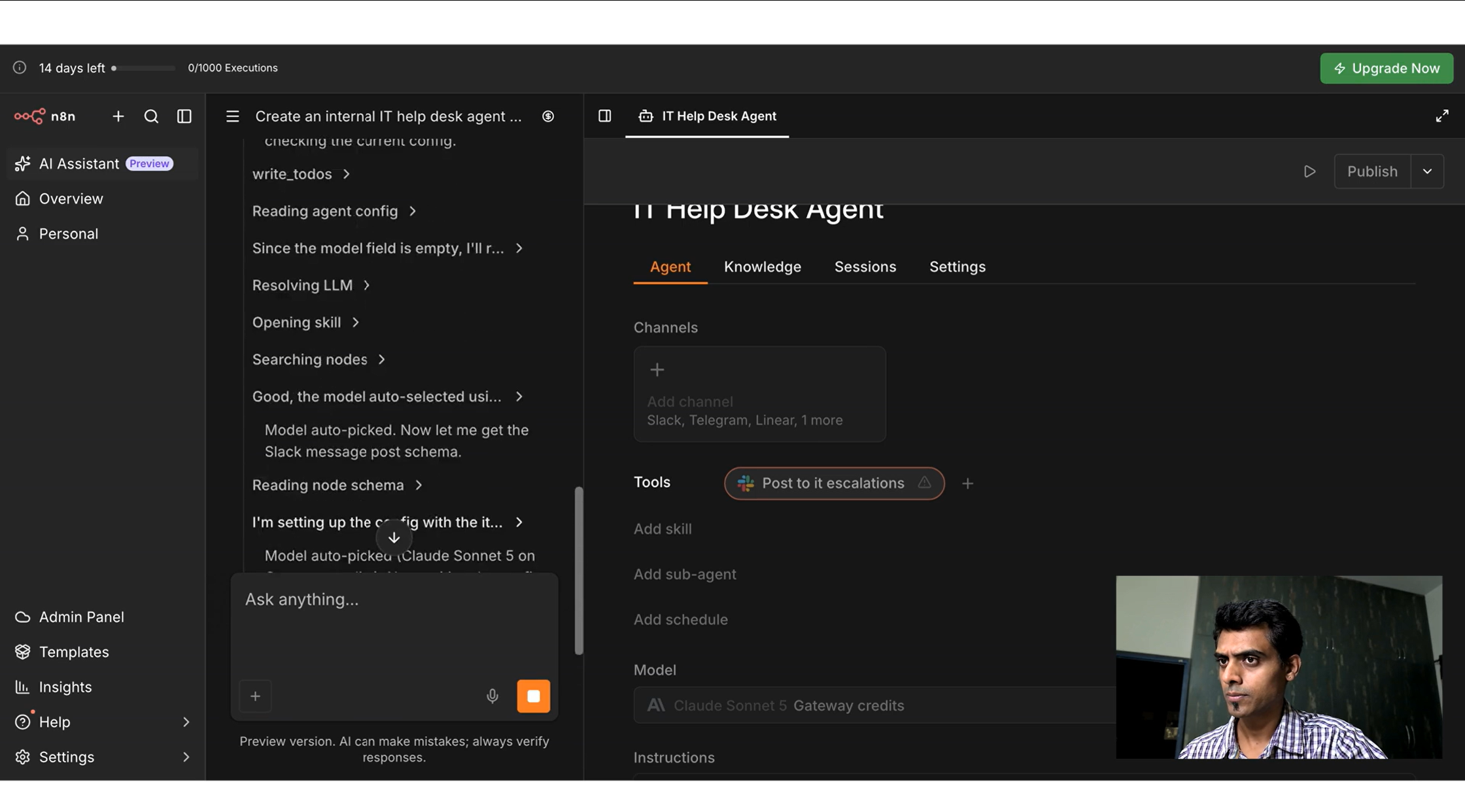This screenshot has width=1465, height=812.
Task: Open the chat list hamburger icon
Action: [x=232, y=116]
